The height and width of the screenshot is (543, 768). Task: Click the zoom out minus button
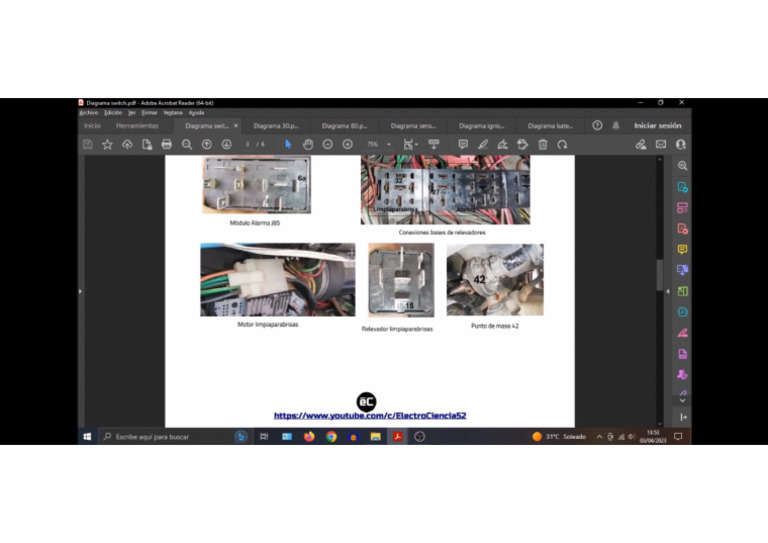pyautogui.click(x=327, y=144)
